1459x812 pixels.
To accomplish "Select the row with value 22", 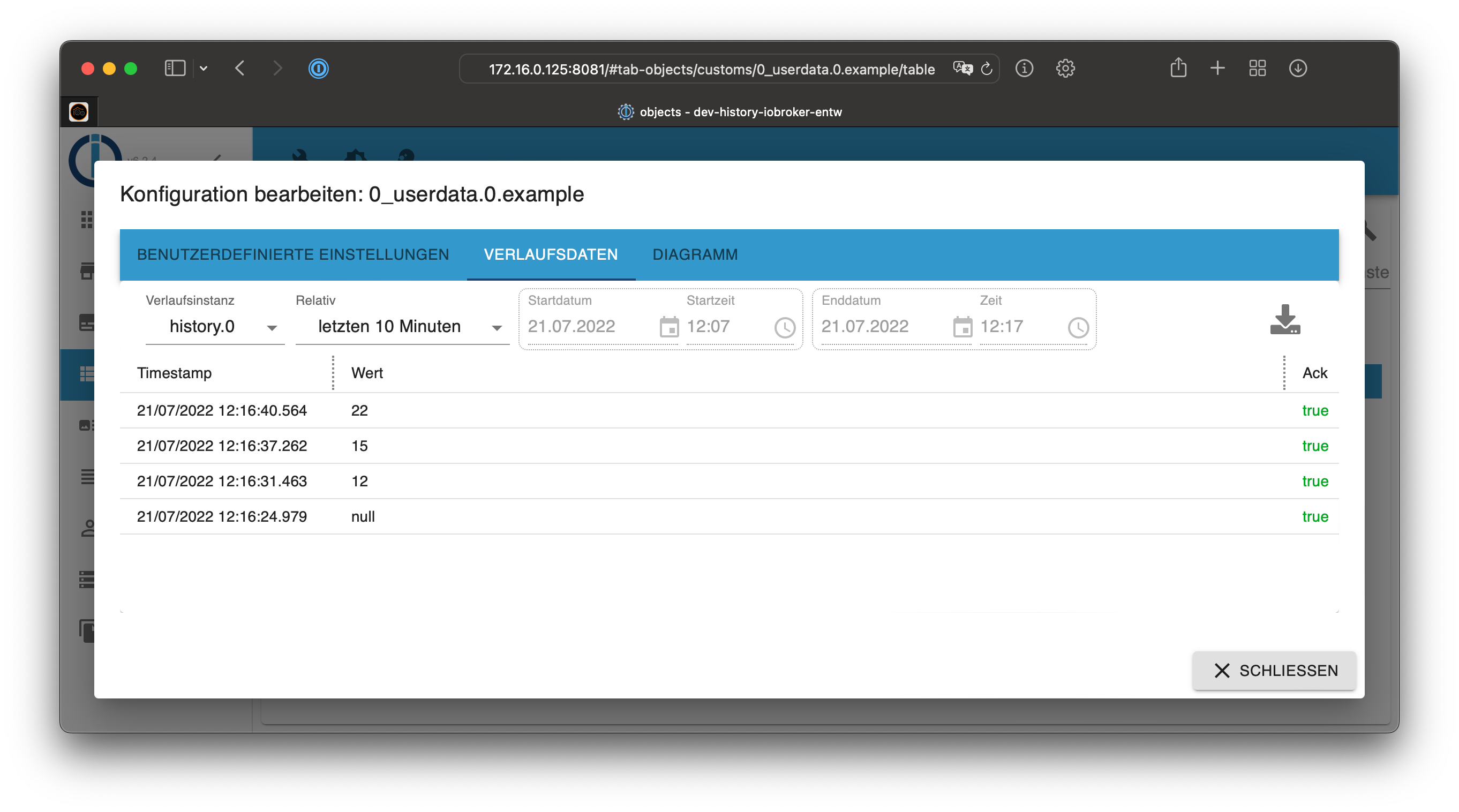I will coord(729,410).
